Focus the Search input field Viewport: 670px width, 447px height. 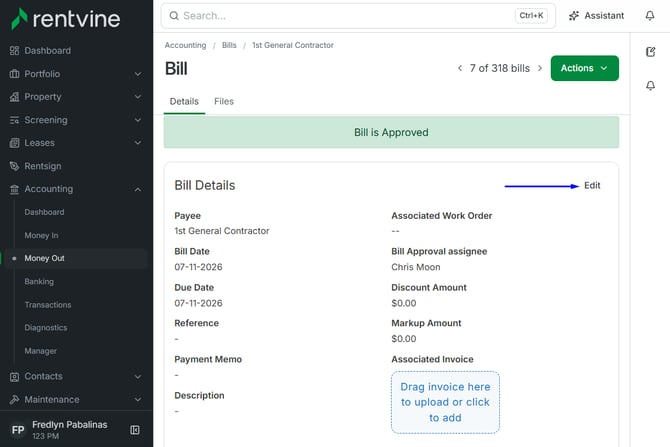click(358, 16)
